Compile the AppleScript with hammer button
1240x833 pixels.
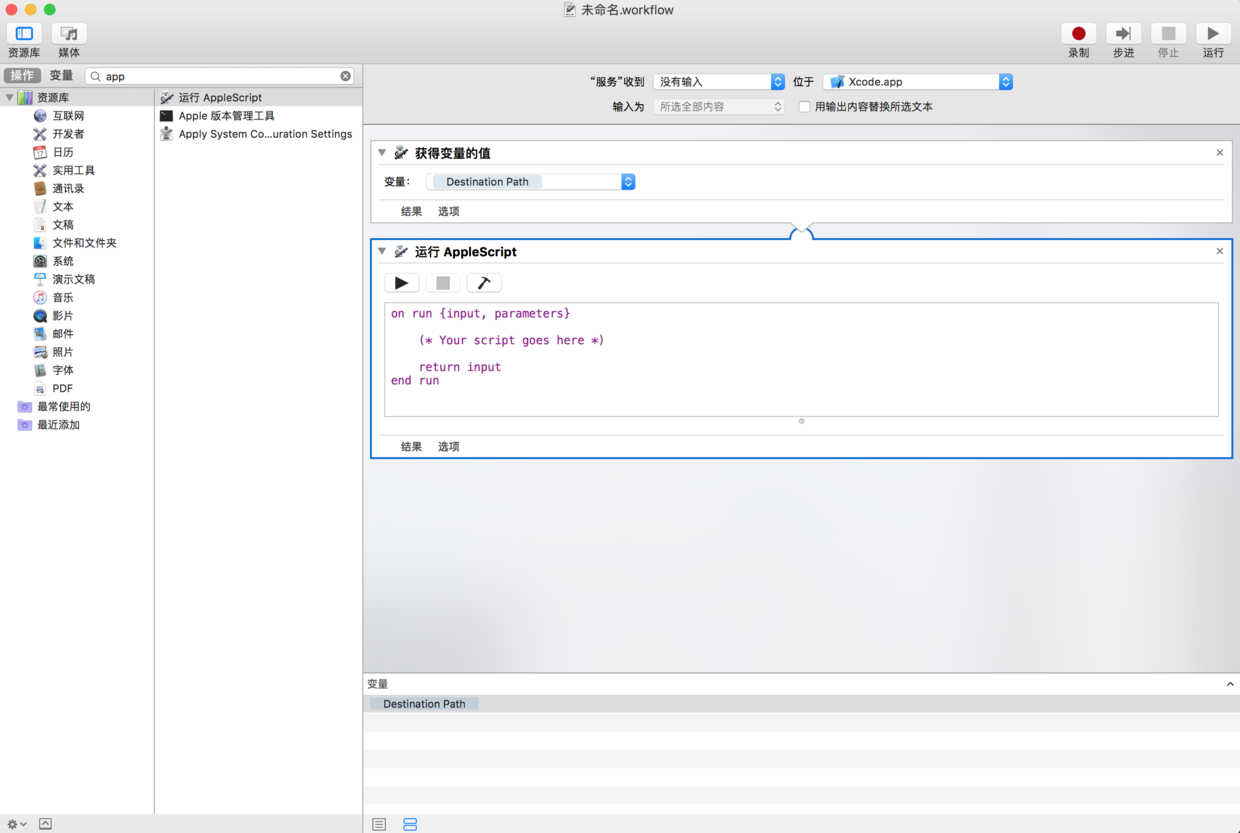coord(484,283)
